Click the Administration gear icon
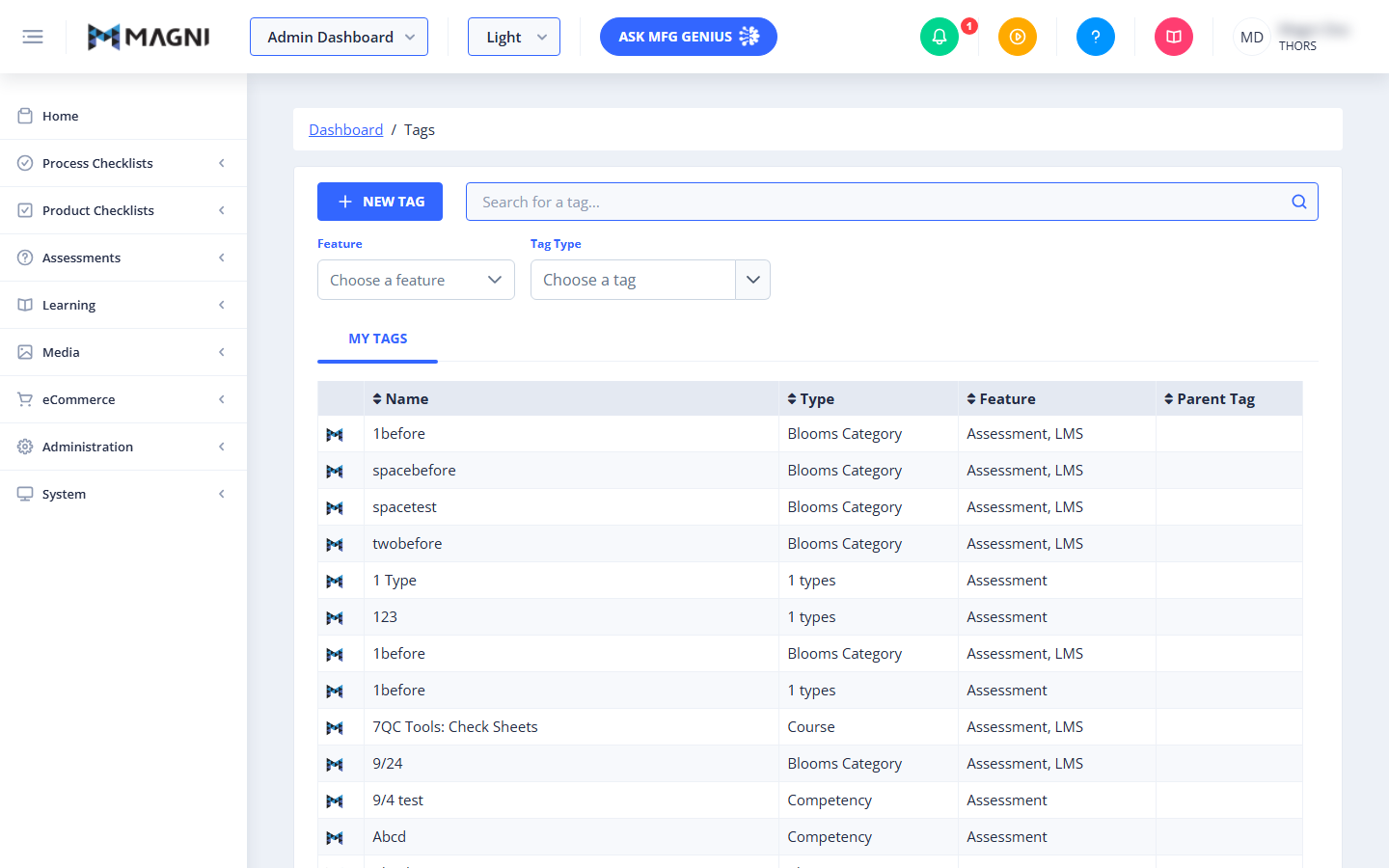 [x=25, y=447]
